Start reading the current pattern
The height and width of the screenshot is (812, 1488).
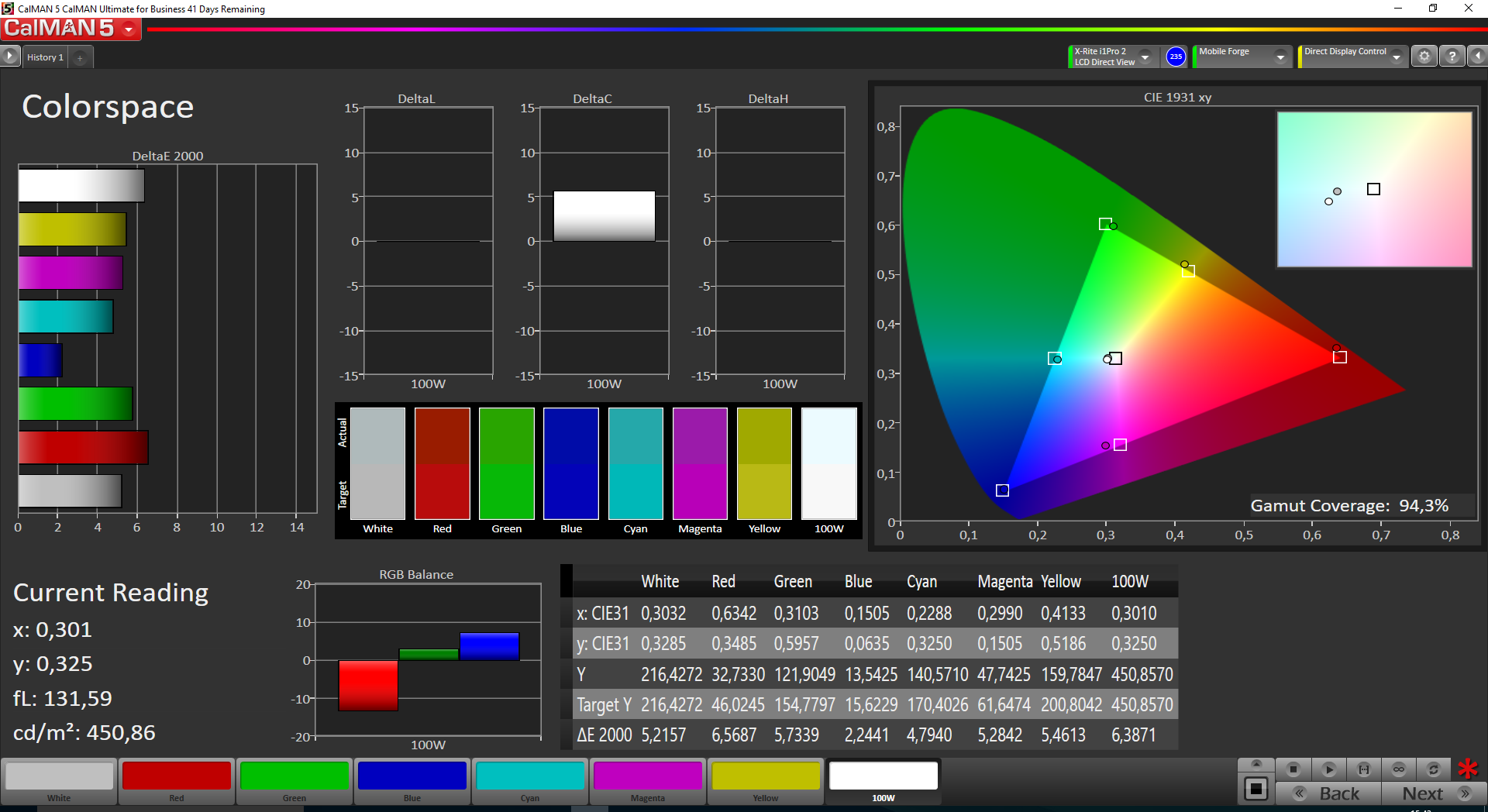pos(1328,769)
